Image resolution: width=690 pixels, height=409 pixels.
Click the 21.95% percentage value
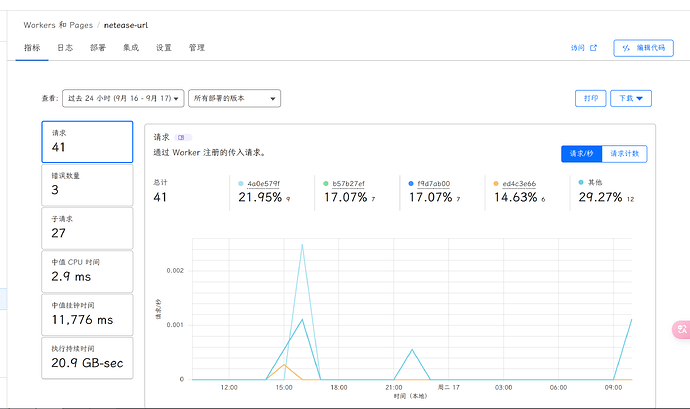point(260,197)
